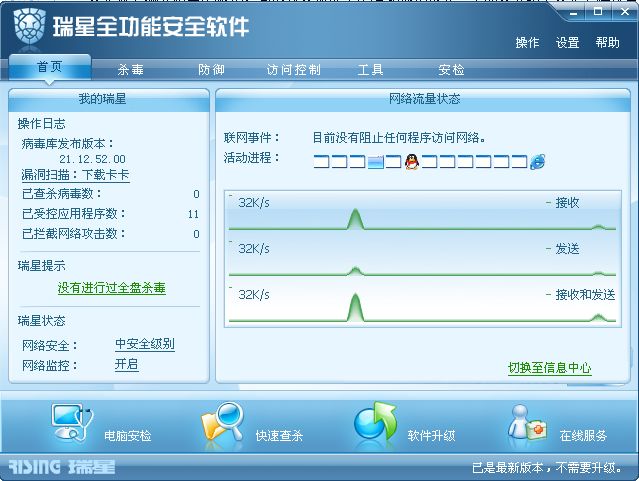The width and height of the screenshot is (639, 481).
Task: Select the window icon just left of QQ penguin
Action: click(393, 162)
